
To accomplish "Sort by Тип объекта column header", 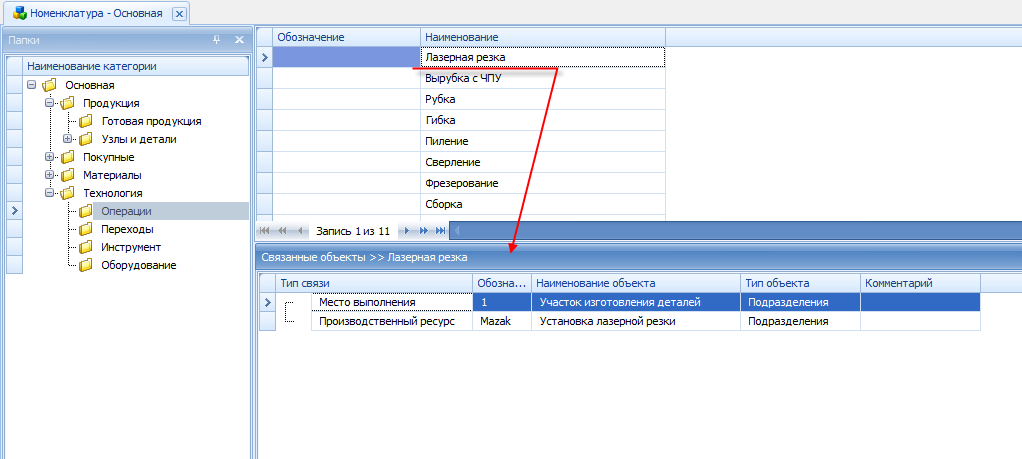I will pyautogui.click(x=800, y=284).
